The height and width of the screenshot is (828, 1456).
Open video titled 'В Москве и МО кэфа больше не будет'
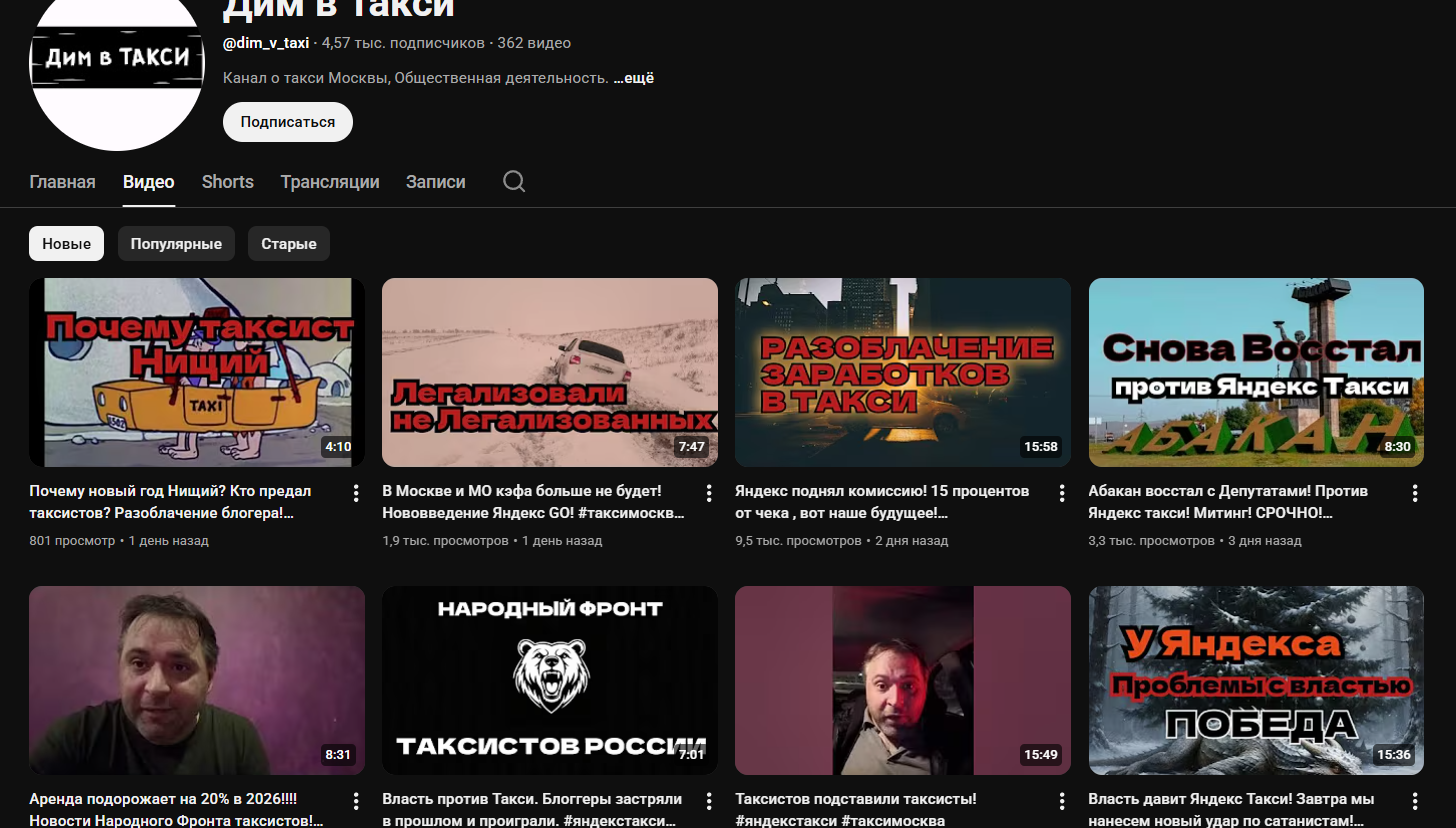tap(533, 502)
